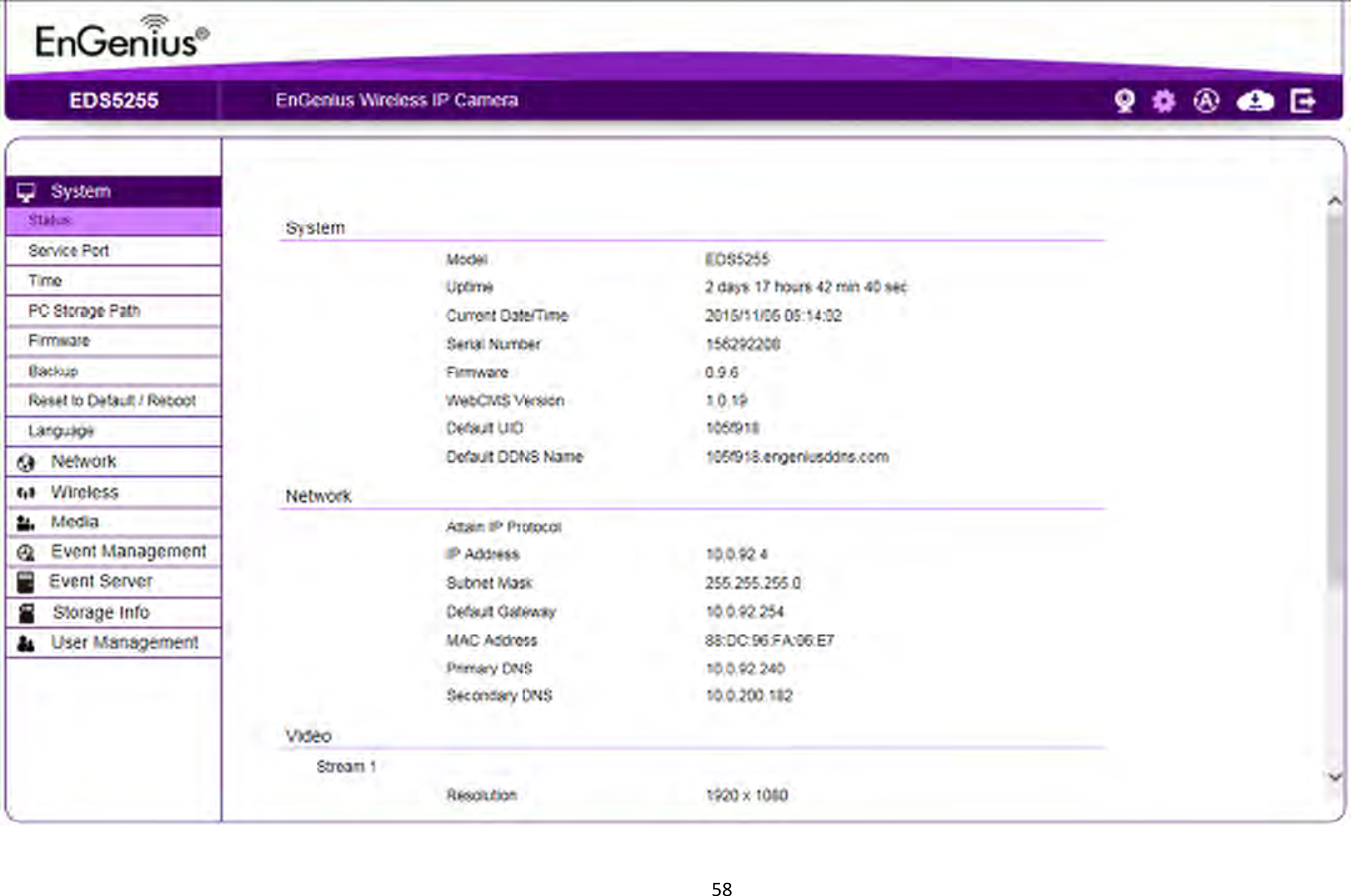Click the 'Primary DNS' label
The width and height of the screenshot is (1351, 896).
[489, 669]
